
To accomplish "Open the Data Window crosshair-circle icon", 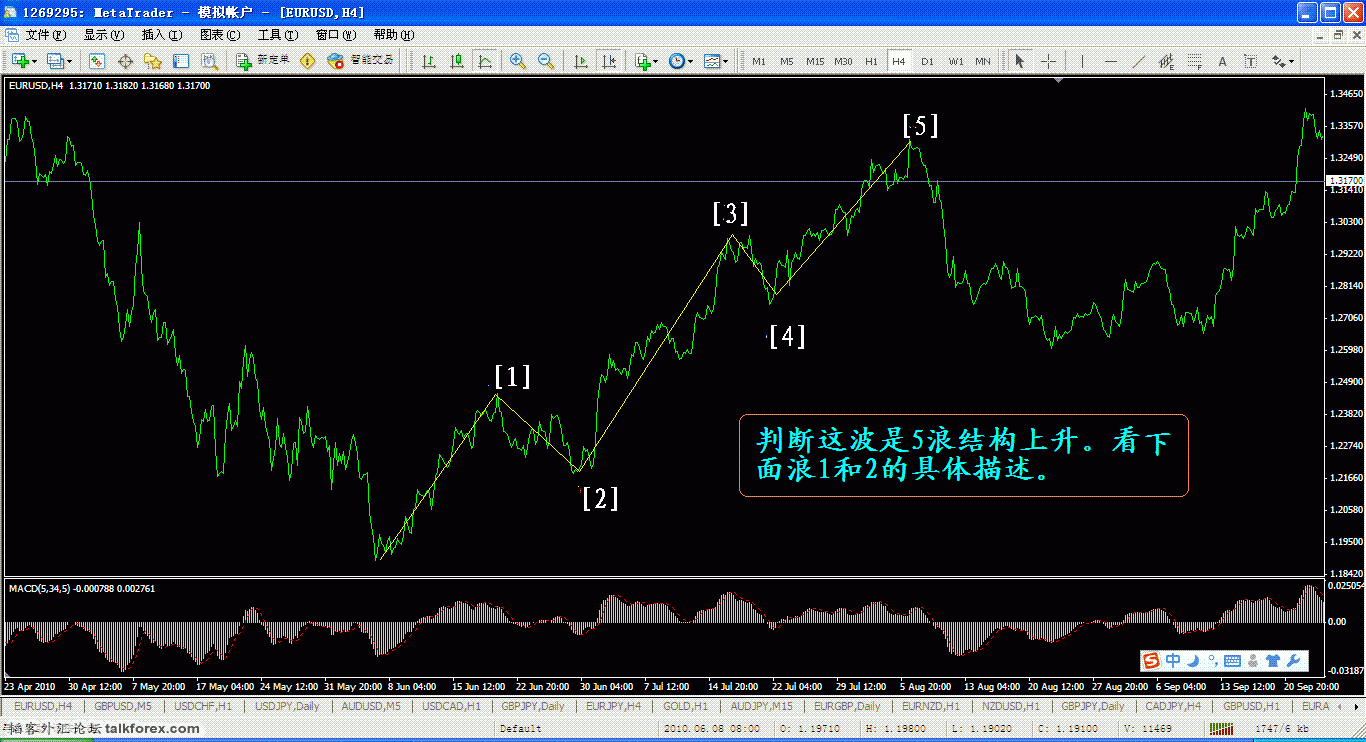I will pos(125,61).
